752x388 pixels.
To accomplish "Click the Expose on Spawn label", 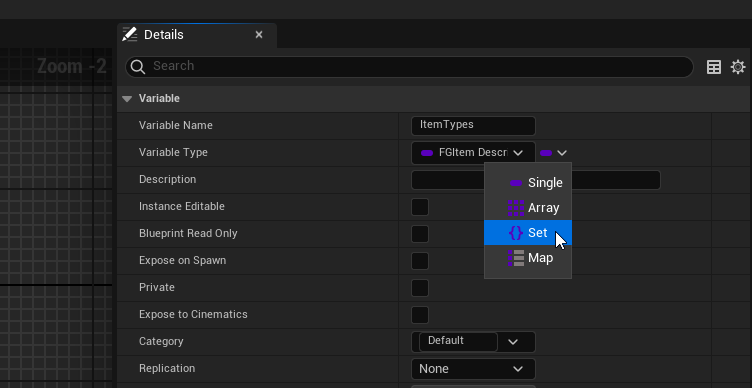I will click(x=182, y=260).
